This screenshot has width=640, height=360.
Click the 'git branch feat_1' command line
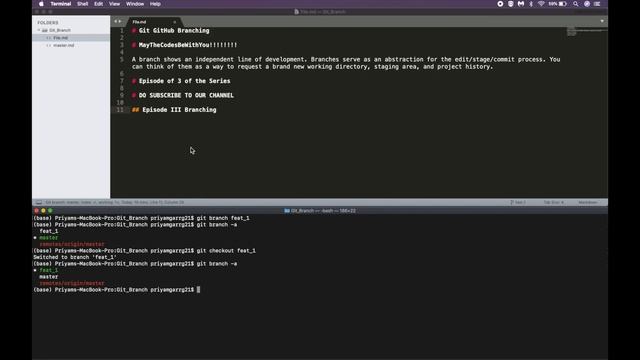click(x=141, y=218)
